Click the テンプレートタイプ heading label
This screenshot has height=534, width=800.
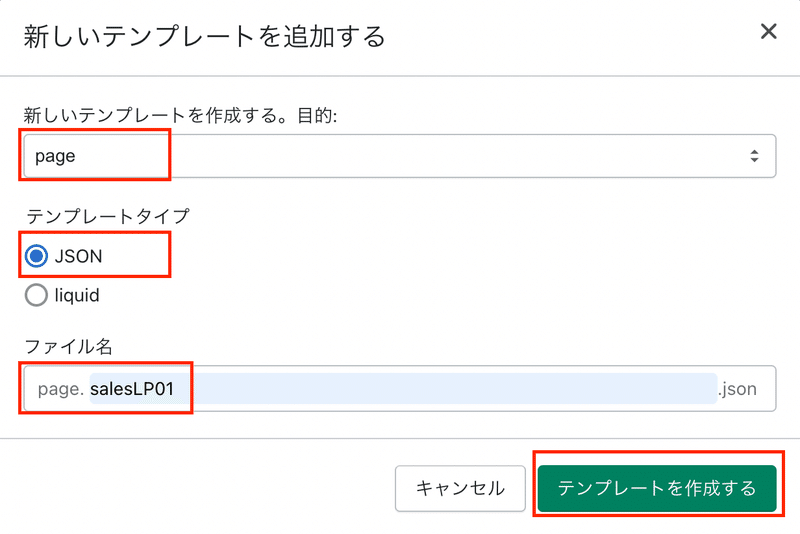click(x=108, y=216)
